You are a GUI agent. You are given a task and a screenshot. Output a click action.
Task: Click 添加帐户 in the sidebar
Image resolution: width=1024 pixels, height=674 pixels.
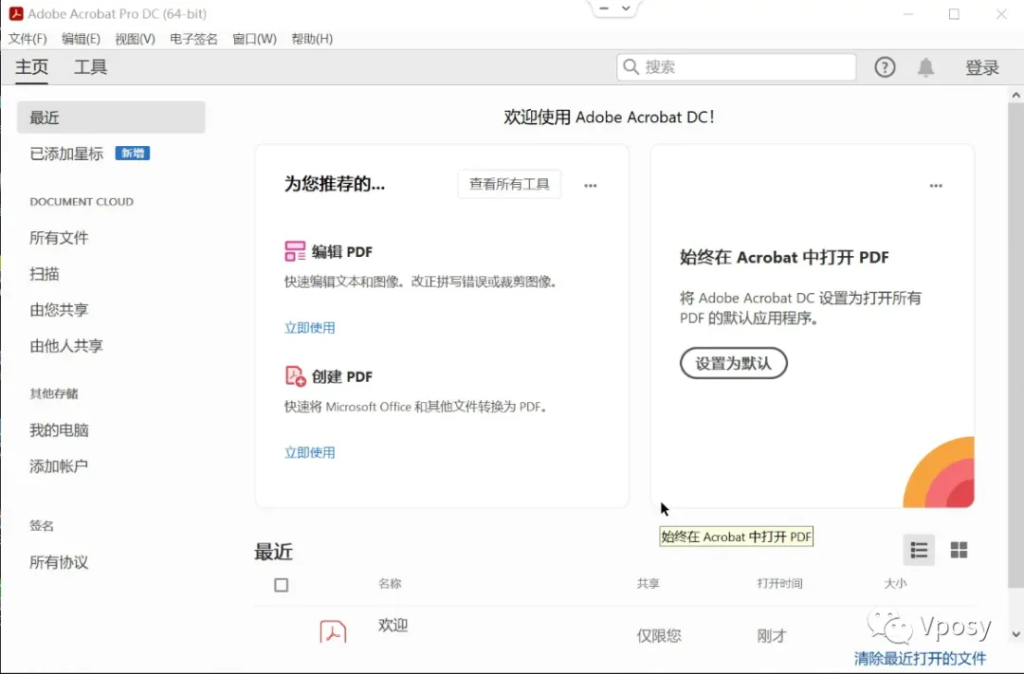[58, 466]
